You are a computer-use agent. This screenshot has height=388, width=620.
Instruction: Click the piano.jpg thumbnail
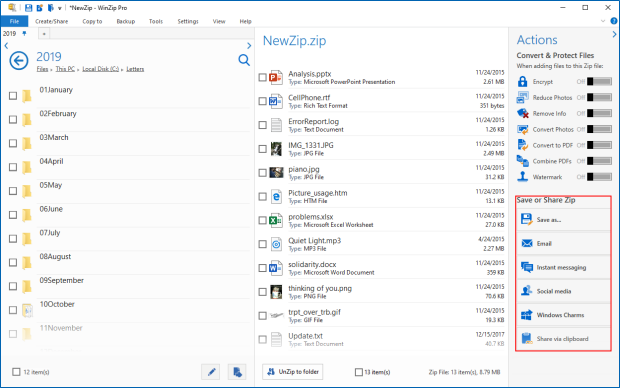click(x=276, y=172)
